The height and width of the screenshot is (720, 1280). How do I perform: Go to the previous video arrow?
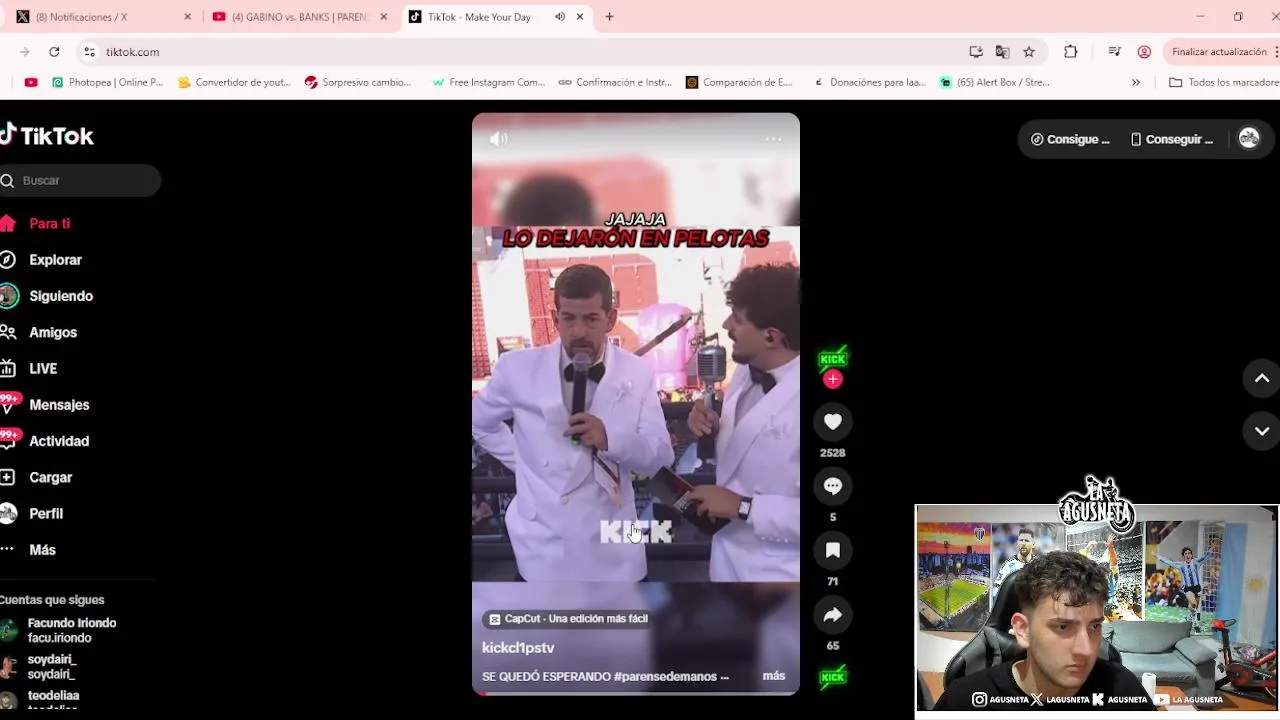[1262, 378]
